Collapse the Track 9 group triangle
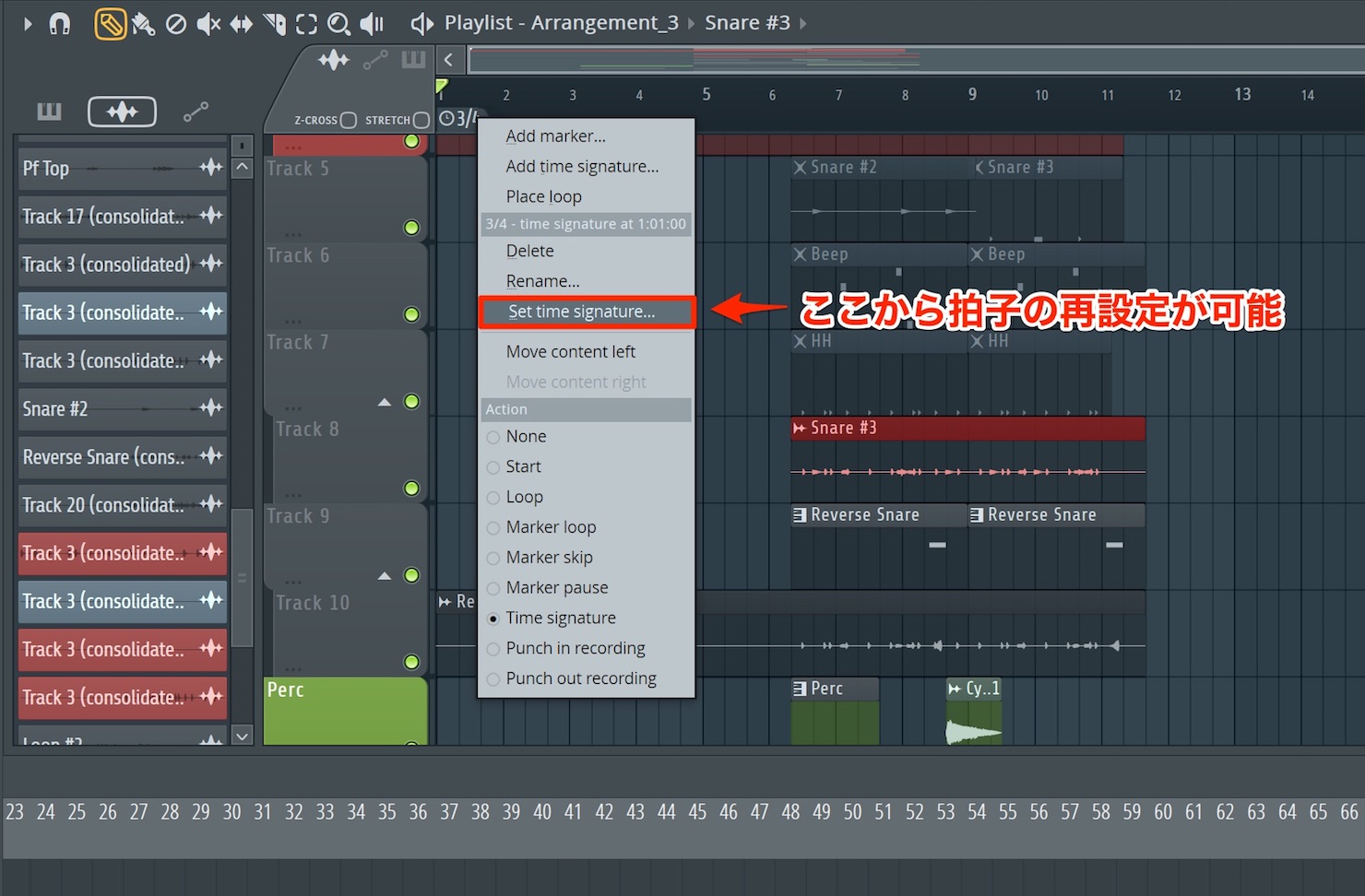Image resolution: width=1365 pixels, height=896 pixels. (385, 576)
